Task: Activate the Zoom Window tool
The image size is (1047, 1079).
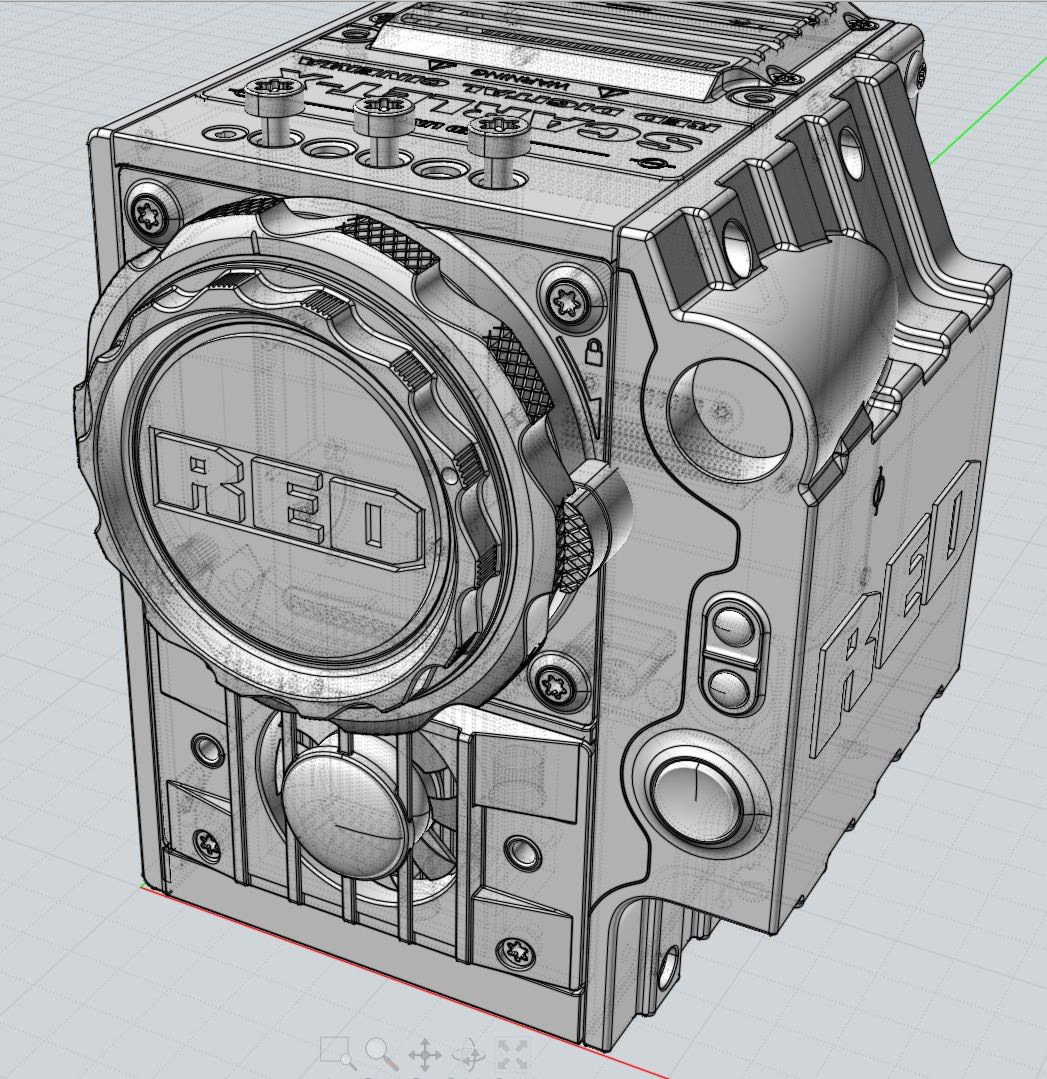Action: pos(337,1052)
